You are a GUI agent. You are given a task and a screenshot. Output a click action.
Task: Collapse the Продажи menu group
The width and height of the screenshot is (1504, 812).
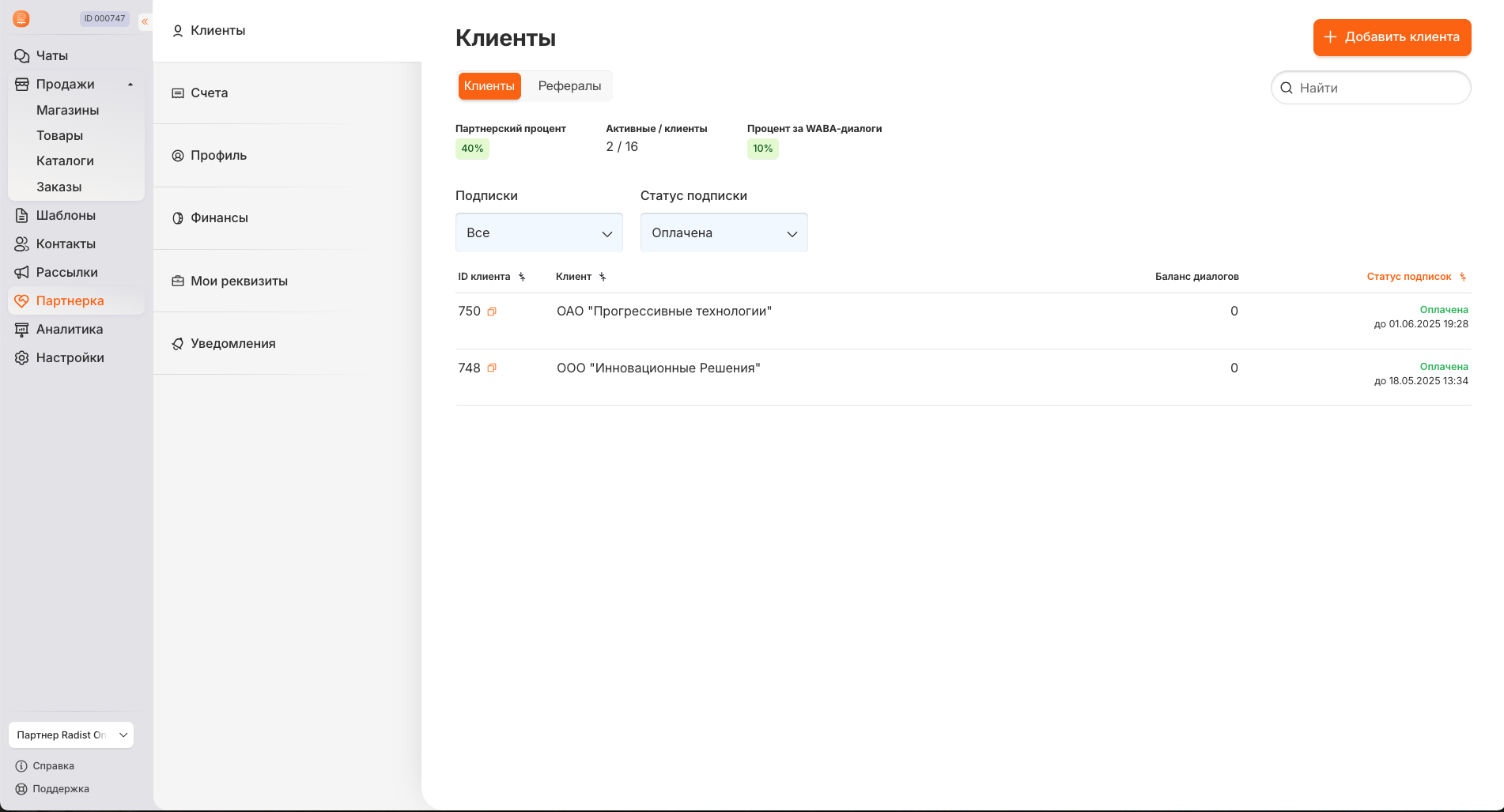130,85
